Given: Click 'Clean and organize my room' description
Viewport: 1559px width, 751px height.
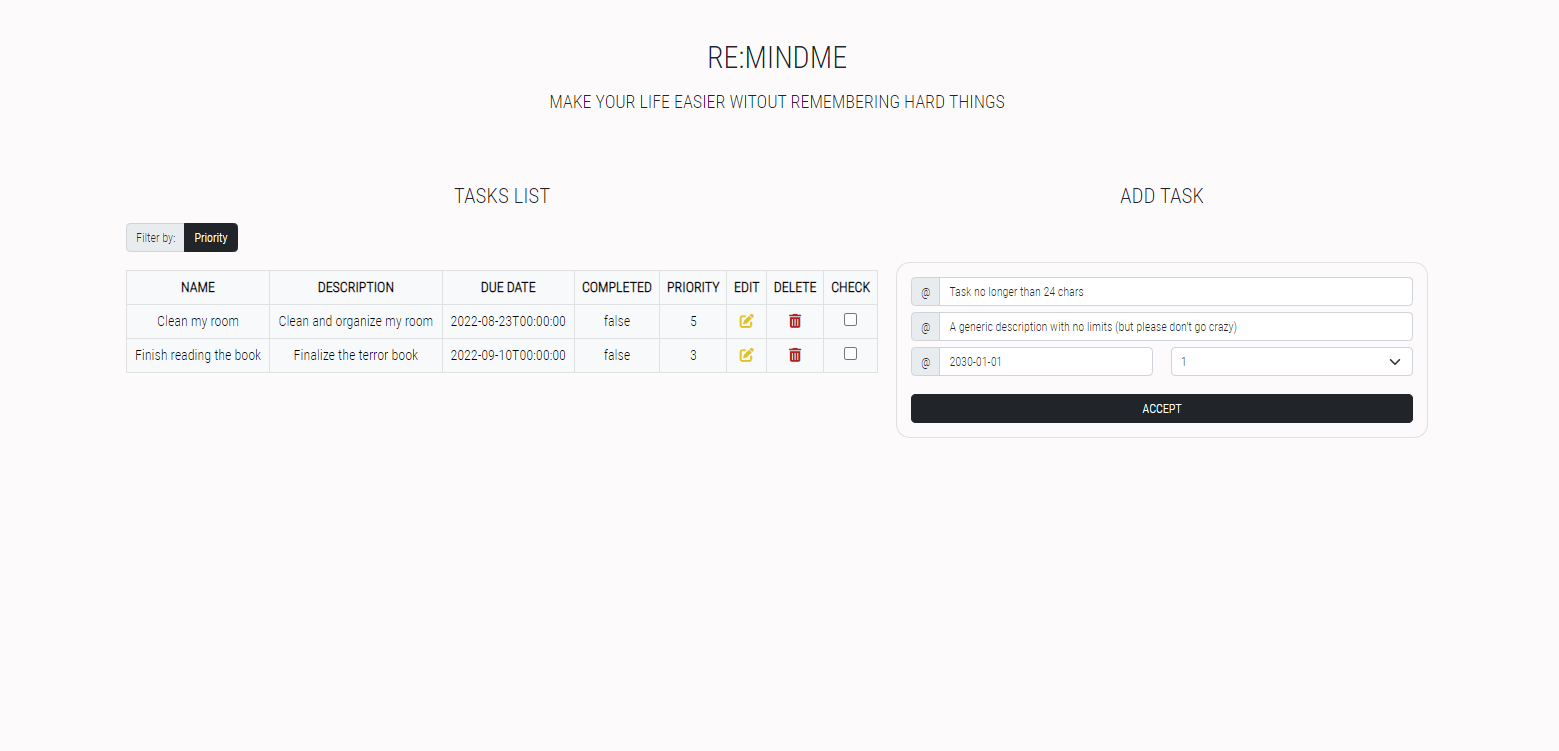Looking at the screenshot, I should (356, 322).
